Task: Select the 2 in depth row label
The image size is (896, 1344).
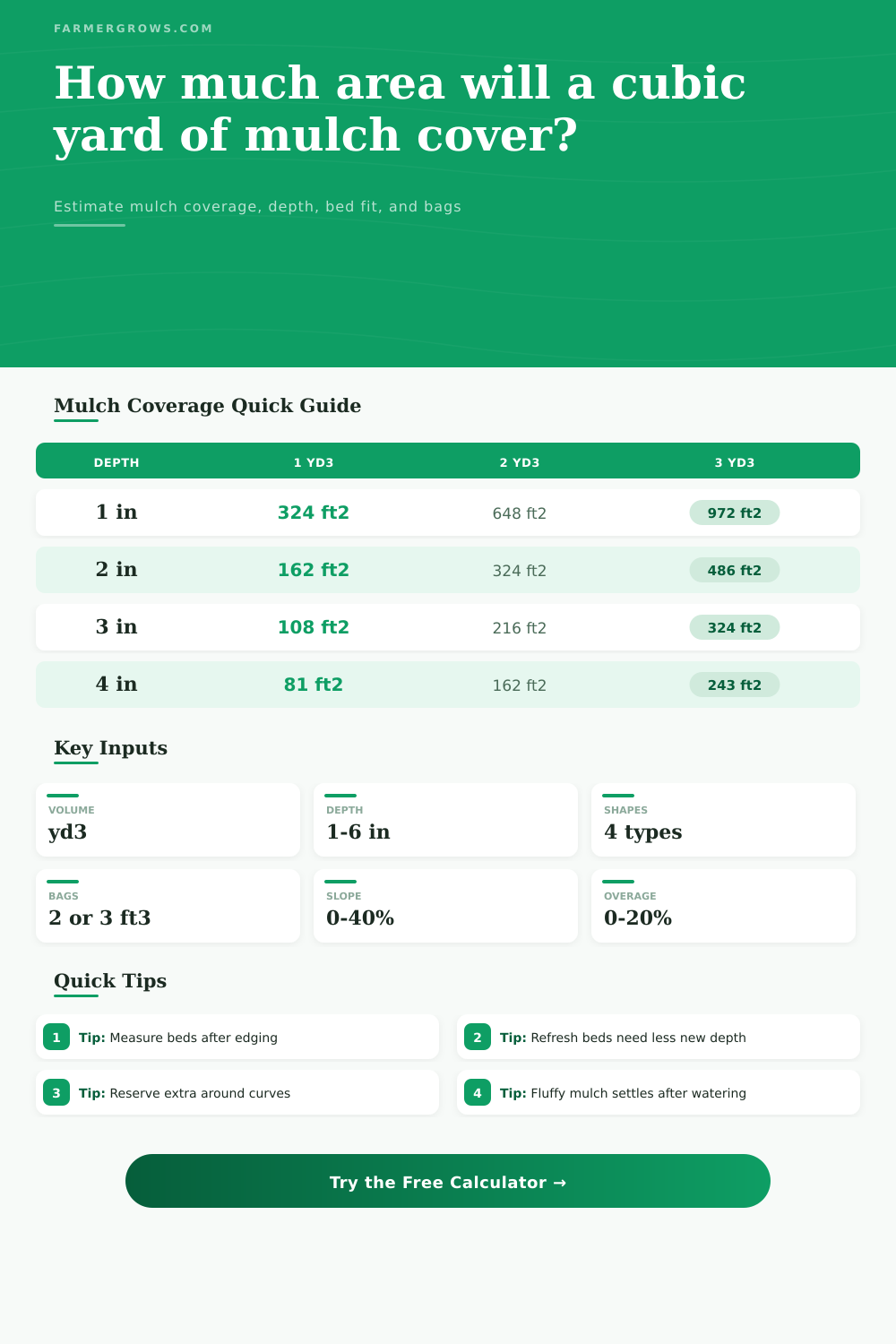Action: [116, 569]
